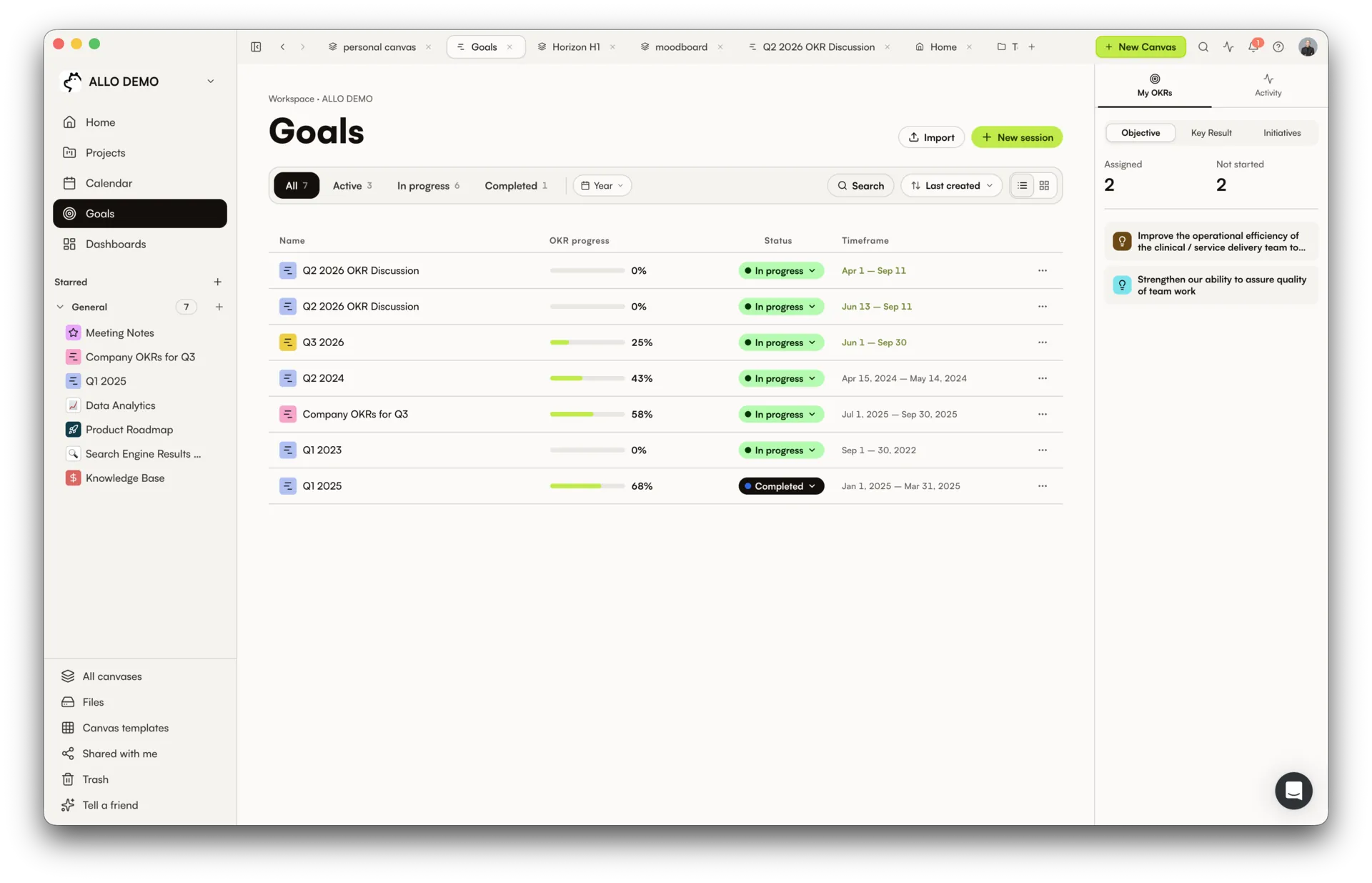Screen dimensions: 1372x883
Task: Close the personal canvas tab
Action: click(429, 47)
